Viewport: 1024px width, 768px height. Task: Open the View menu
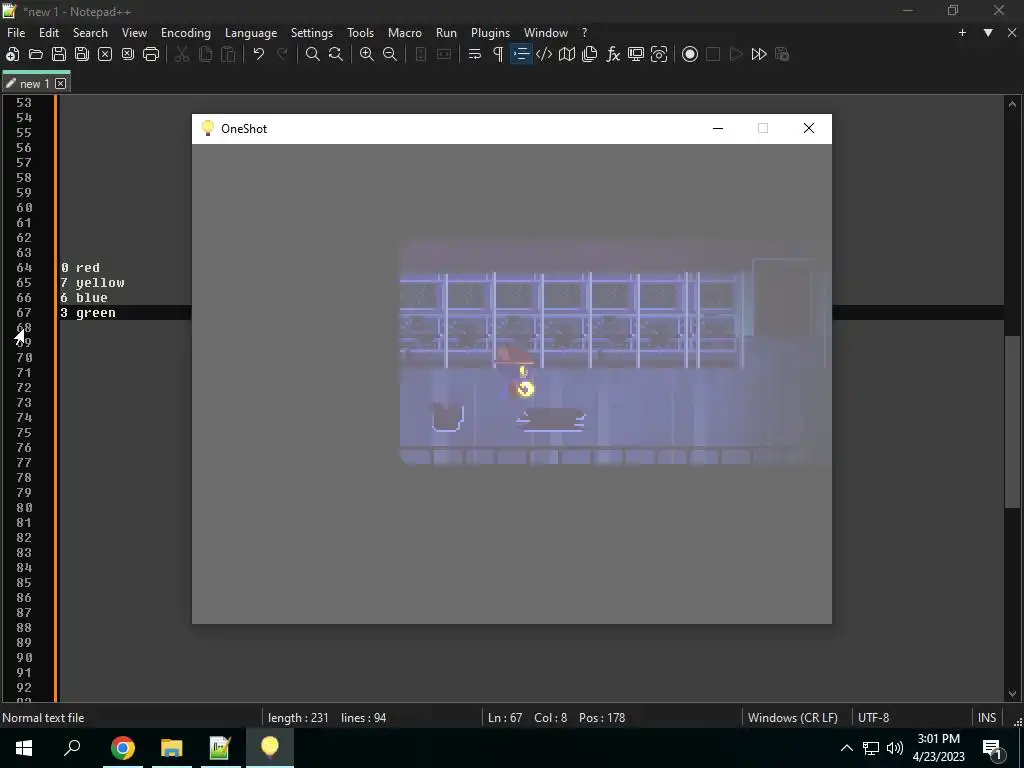click(134, 33)
